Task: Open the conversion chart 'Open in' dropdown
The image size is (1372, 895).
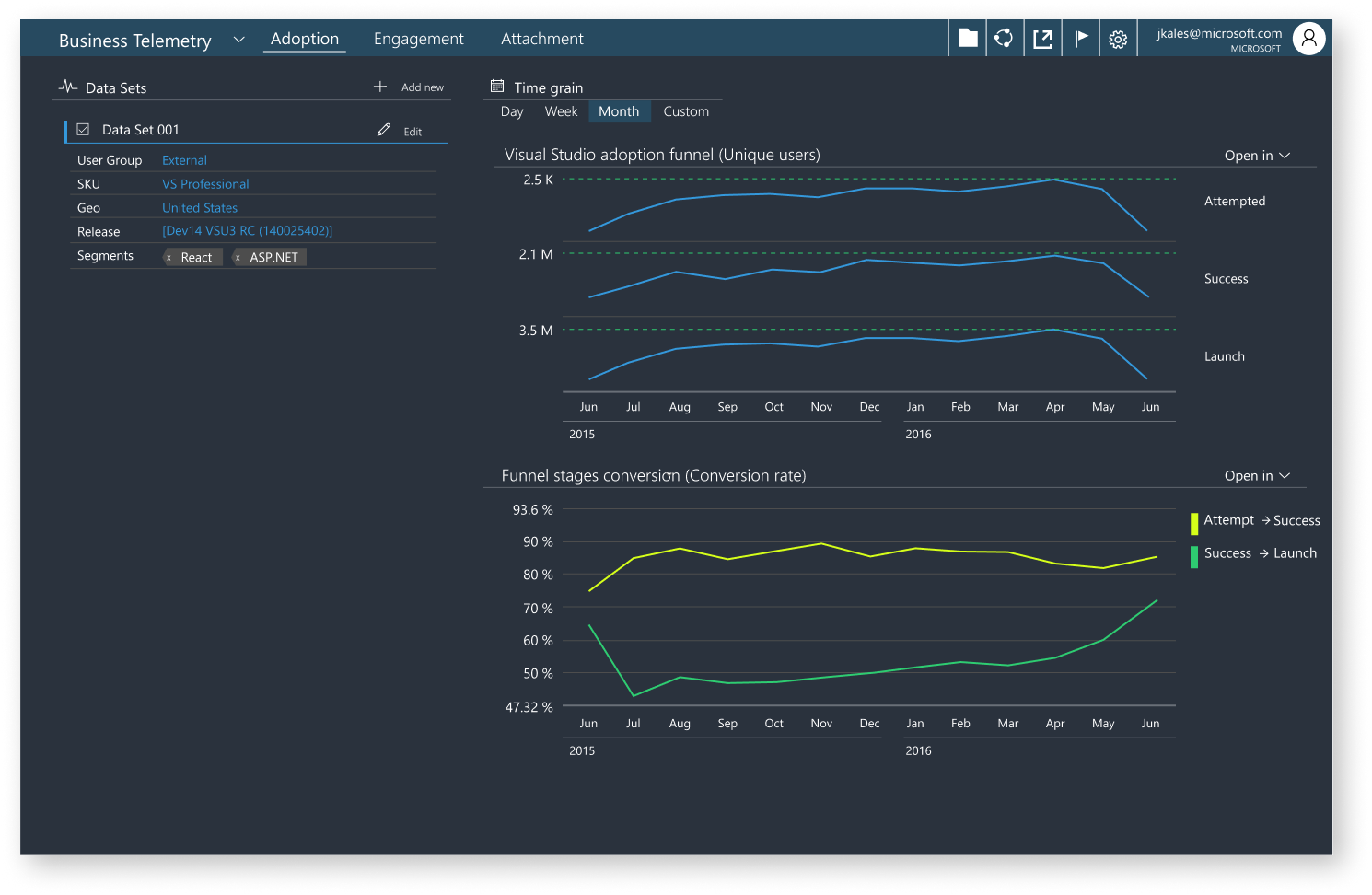Action: [x=1257, y=476]
